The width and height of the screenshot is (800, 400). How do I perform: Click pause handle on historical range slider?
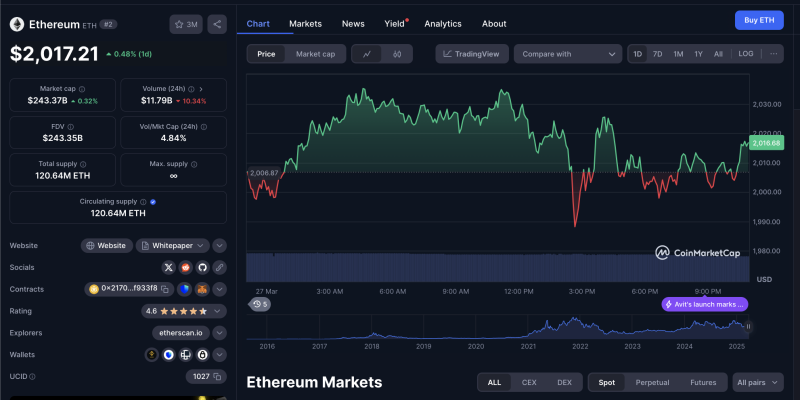click(748, 327)
